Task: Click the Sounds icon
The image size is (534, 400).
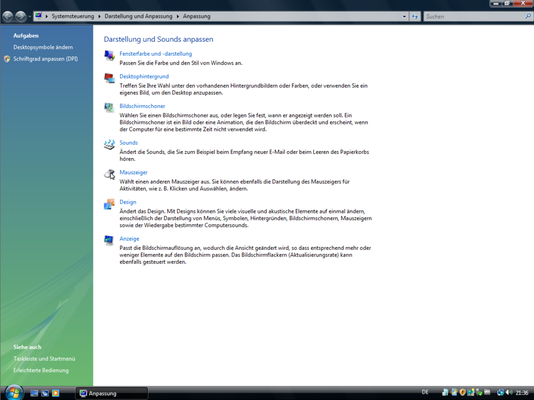Action: point(109,144)
